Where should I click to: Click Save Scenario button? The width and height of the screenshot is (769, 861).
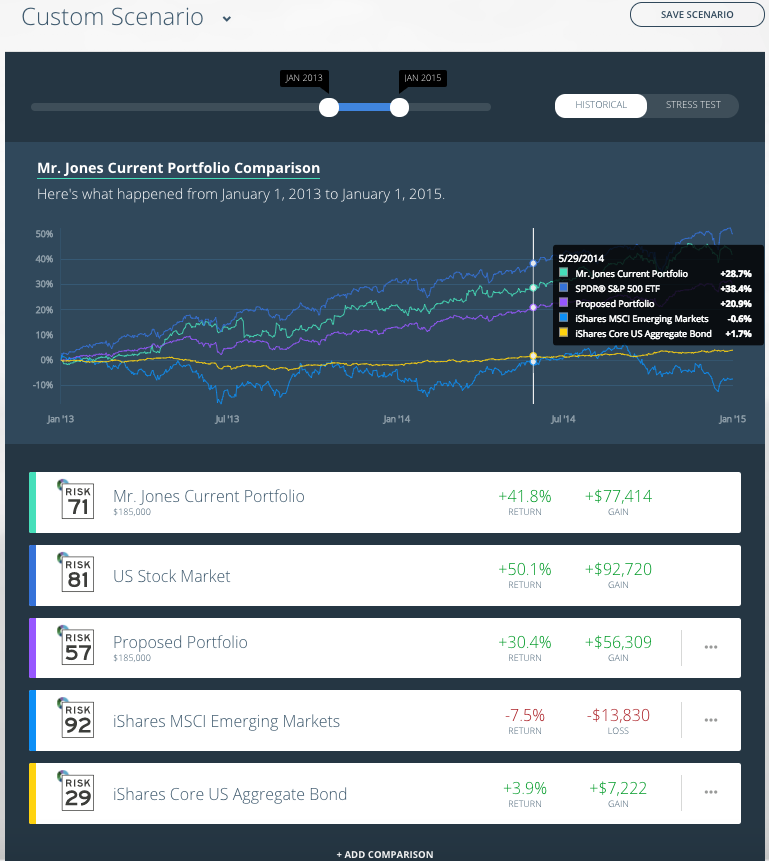697,15
